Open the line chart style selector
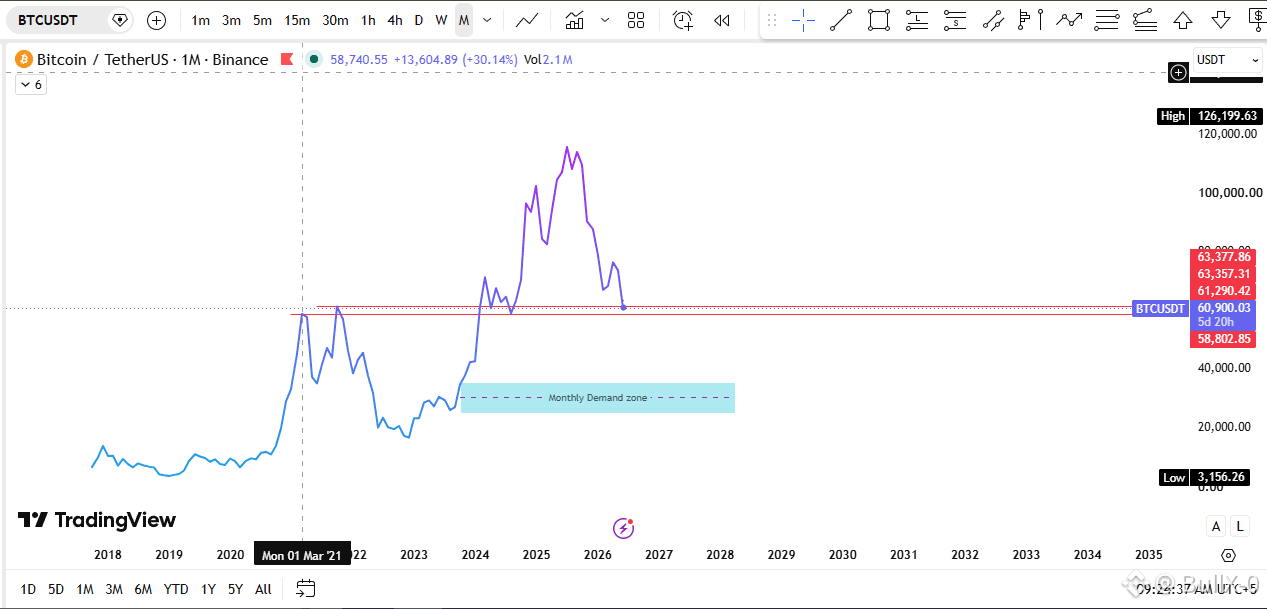The height and width of the screenshot is (609, 1267). click(x=526, y=20)
